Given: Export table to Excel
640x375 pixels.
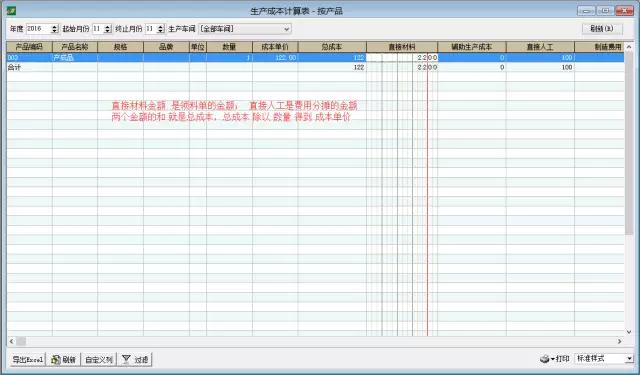Looking at the screenshot, I should click(28, 359).
